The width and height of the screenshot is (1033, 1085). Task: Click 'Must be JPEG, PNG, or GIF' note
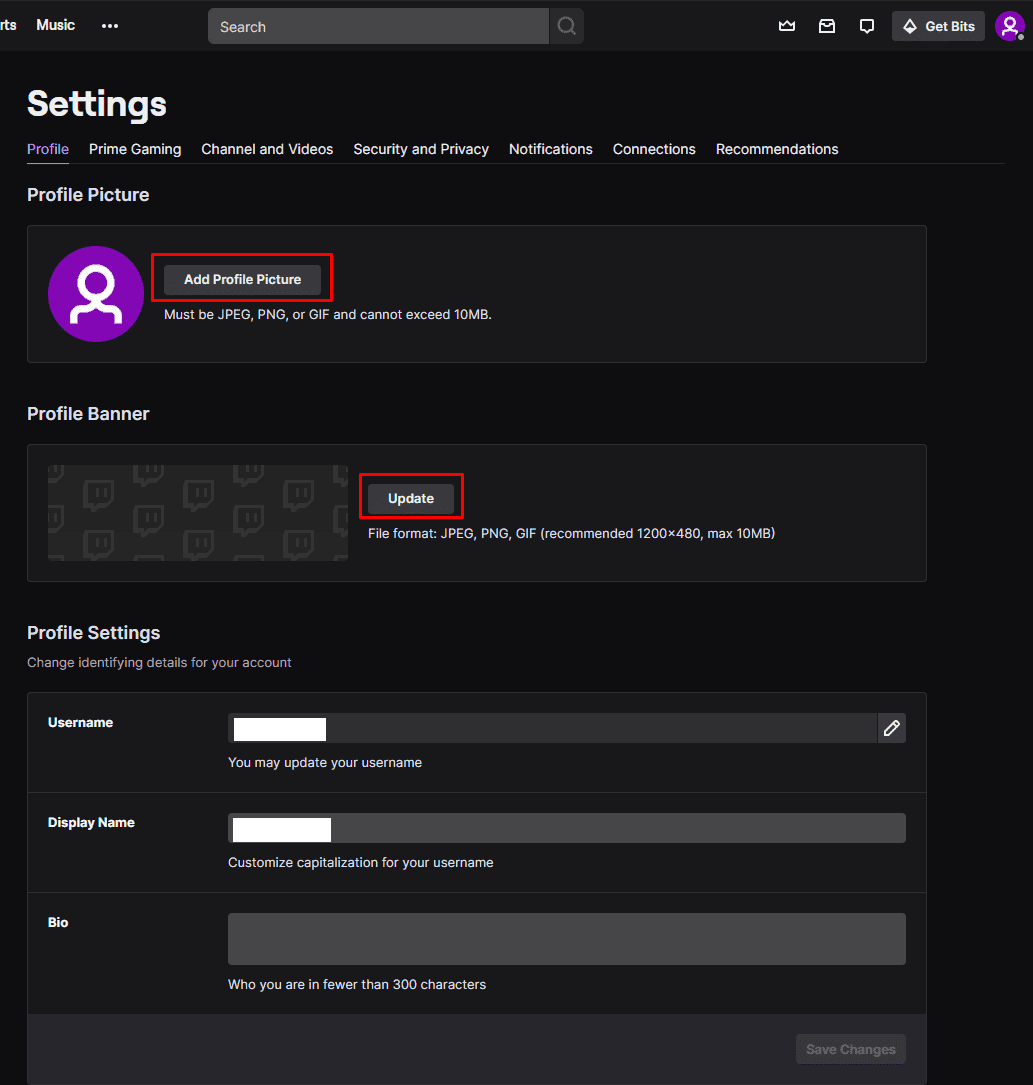click(328, 315)
